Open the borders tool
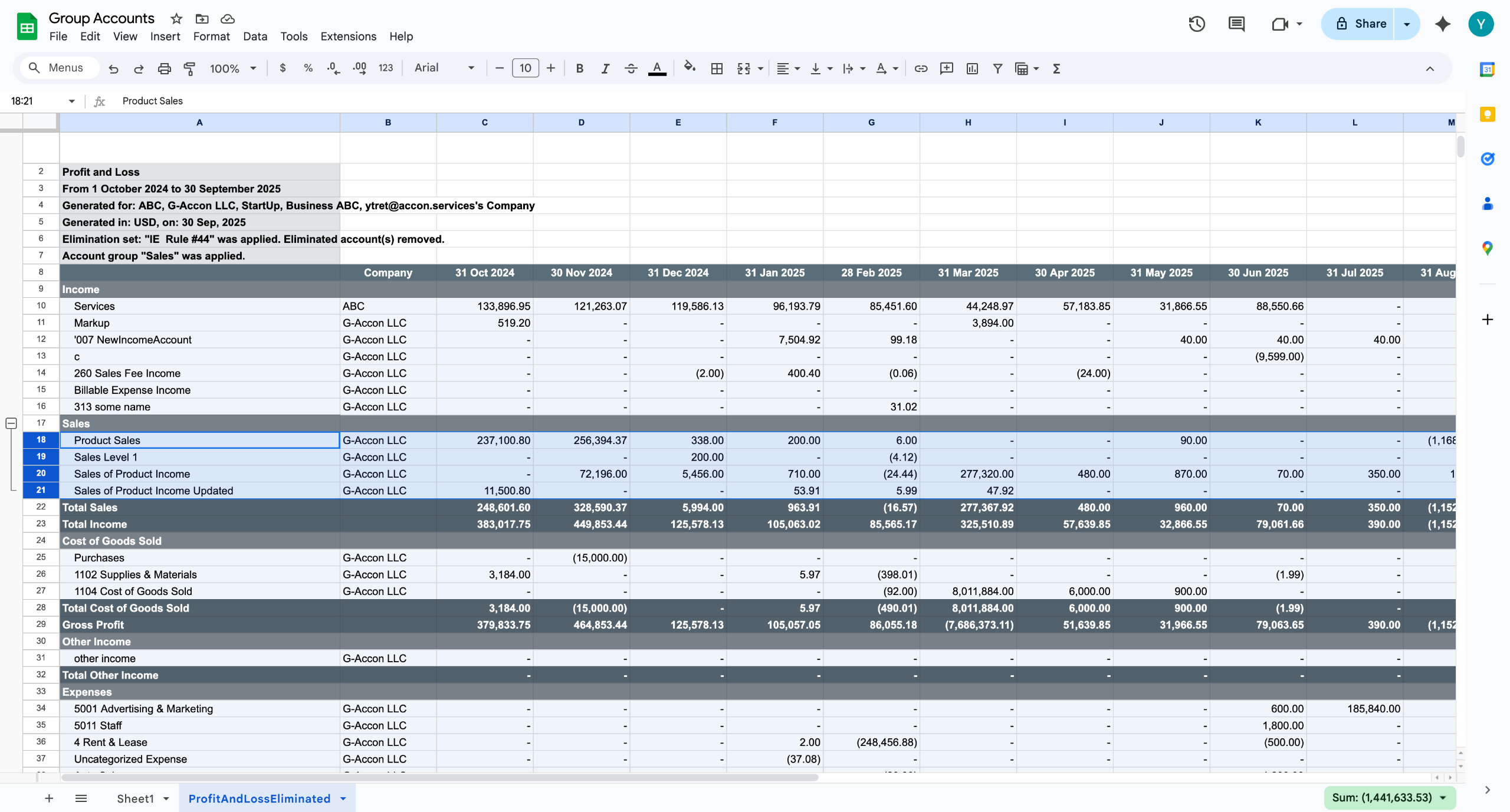This screenshot has height=812, width=1510. point(717,68)
